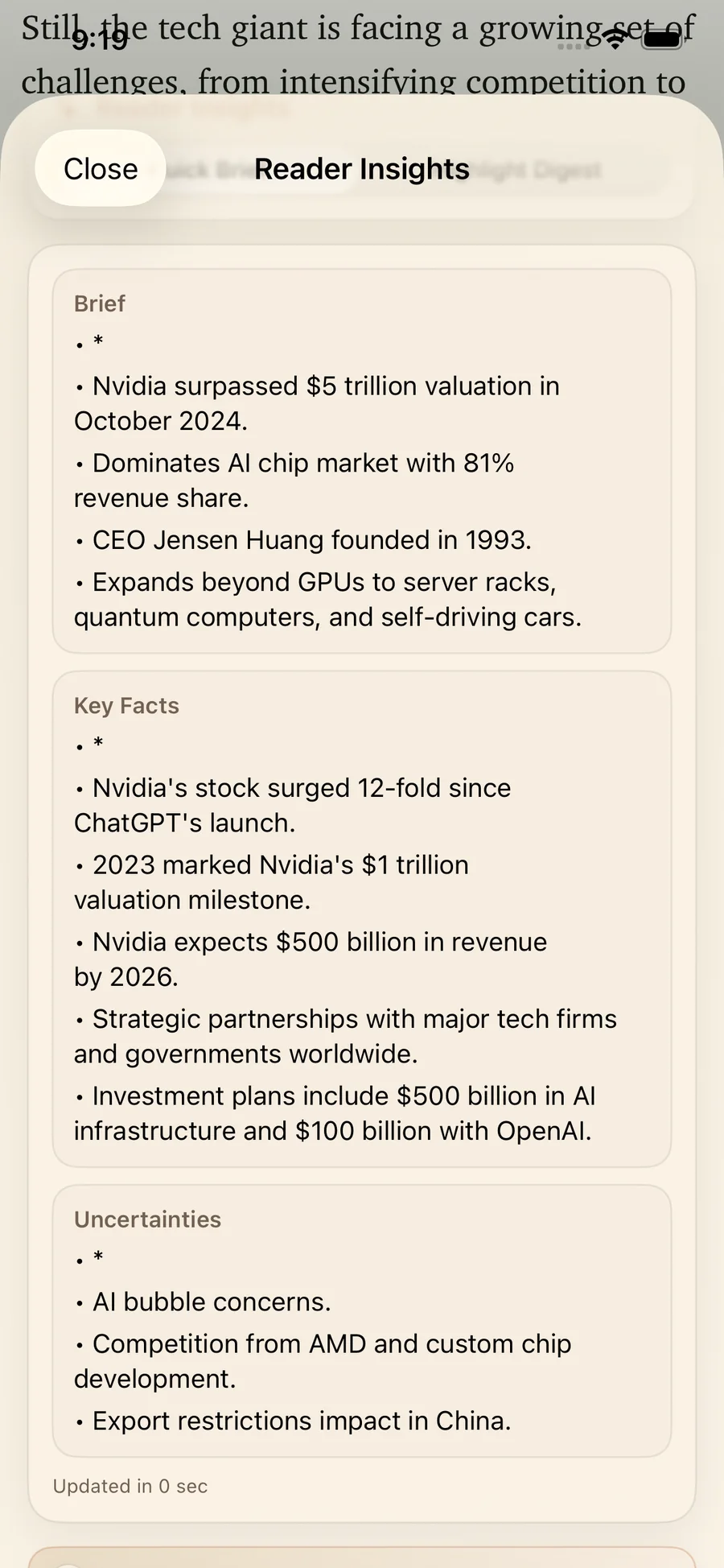Screen dimensions: 724x1568
Task: Close the Reader Insights sheet
Action: coord(100,168)
